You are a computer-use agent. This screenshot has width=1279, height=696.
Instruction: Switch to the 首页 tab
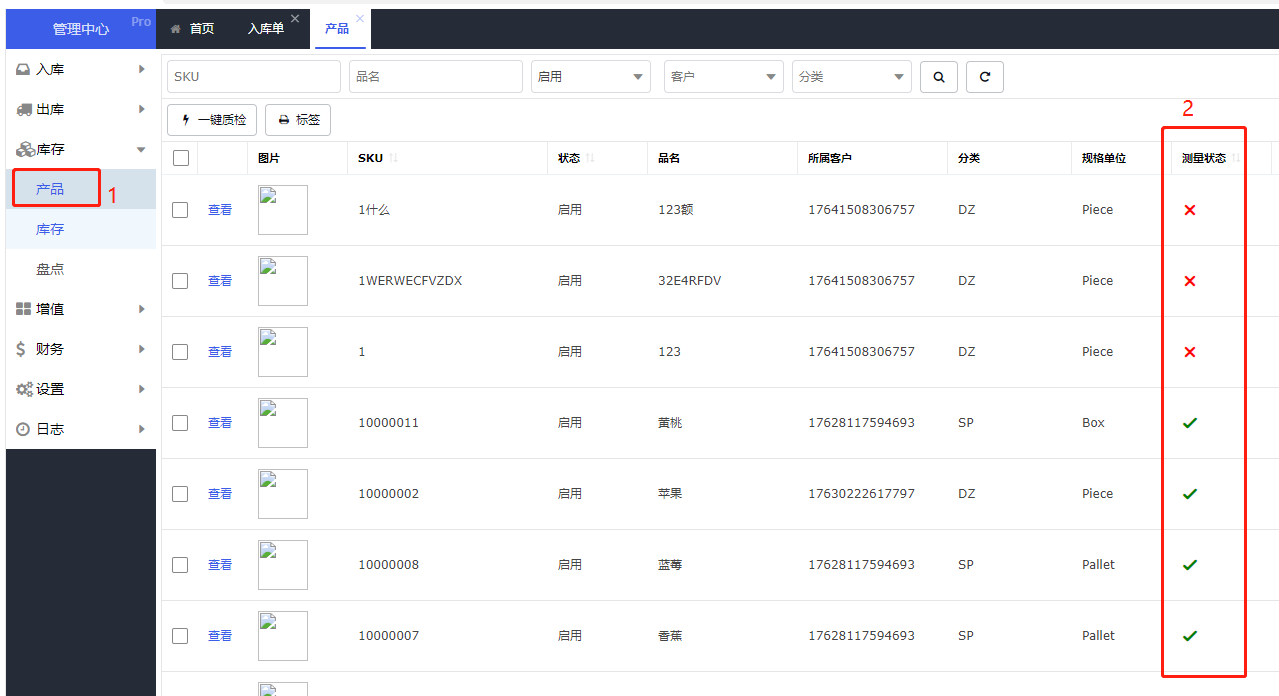193,29
